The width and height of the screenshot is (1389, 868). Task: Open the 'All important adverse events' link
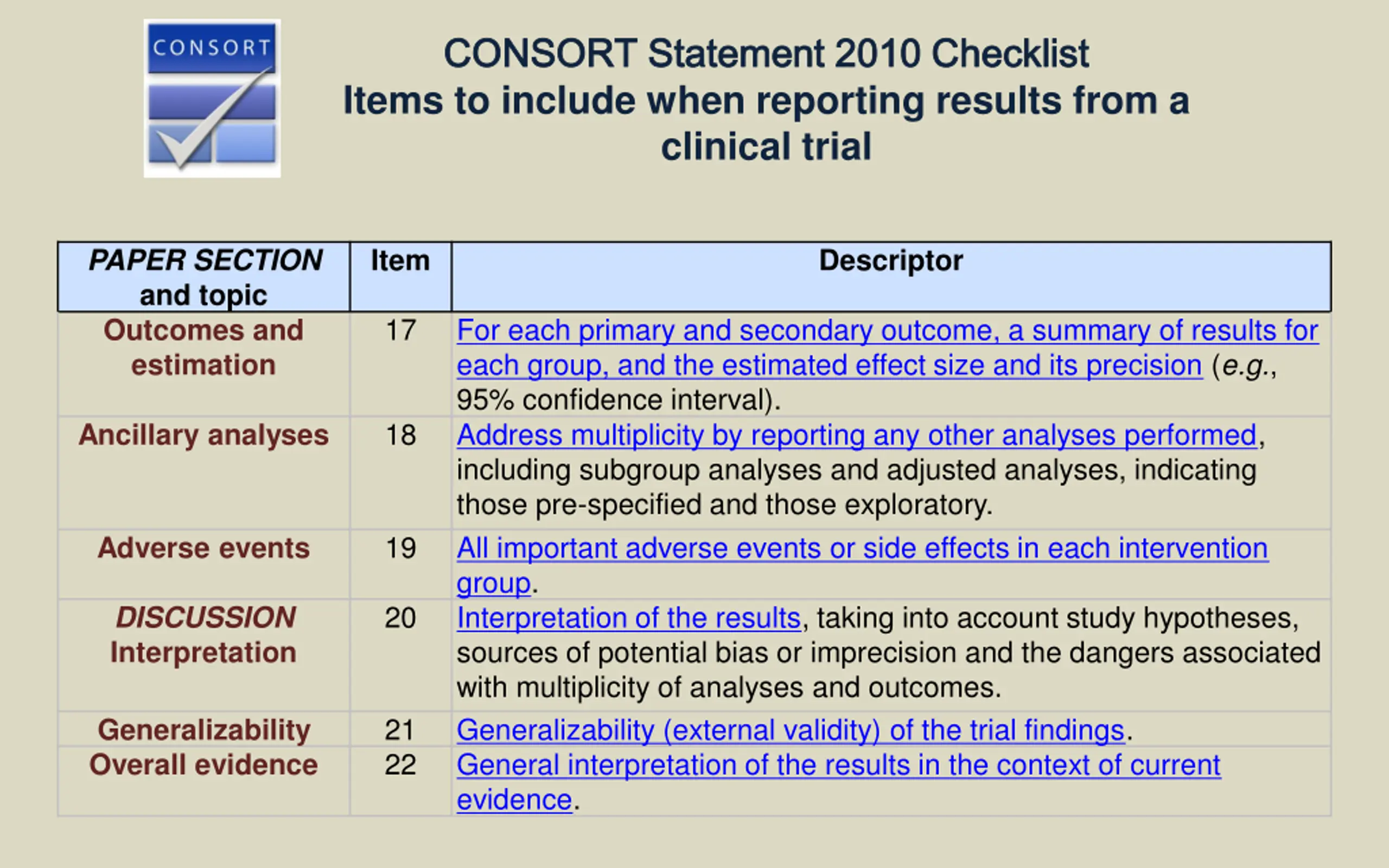(x=862, y=565)
